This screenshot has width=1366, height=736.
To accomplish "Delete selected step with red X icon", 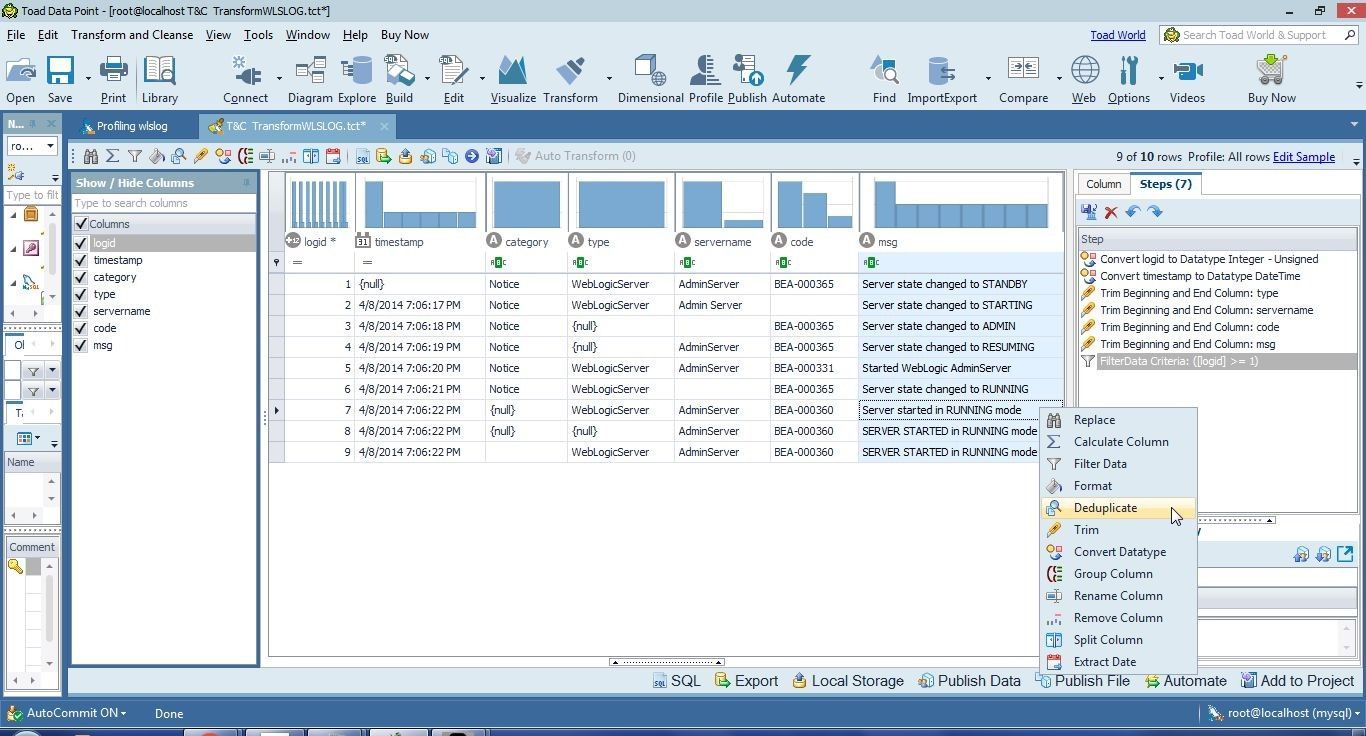I will point(1111,212).
